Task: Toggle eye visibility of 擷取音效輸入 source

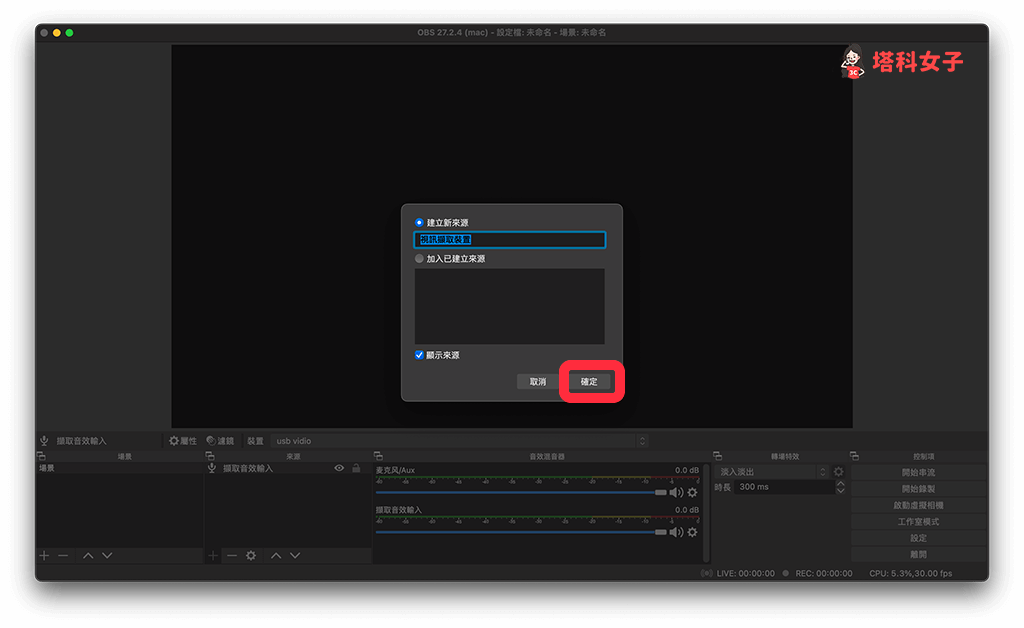Action: tap(339, 468)
